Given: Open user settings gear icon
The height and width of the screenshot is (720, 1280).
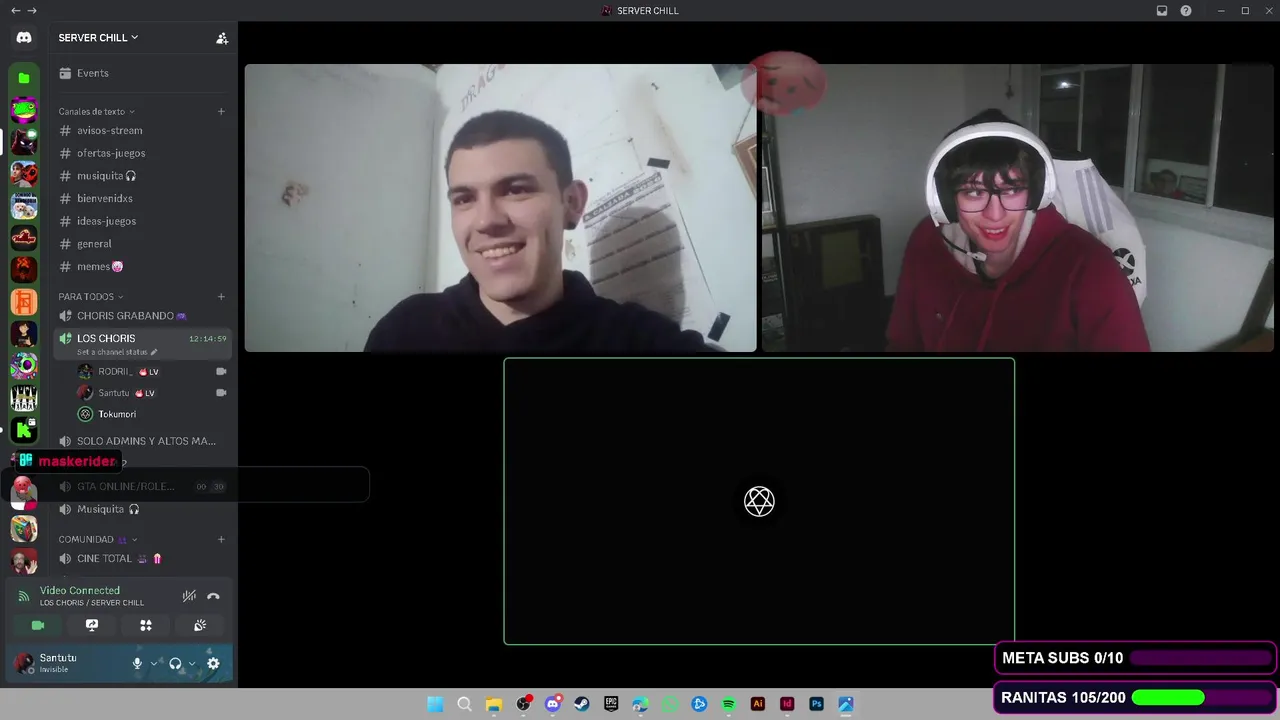Looking at the screenshot, I should click(x=213, y=663).
